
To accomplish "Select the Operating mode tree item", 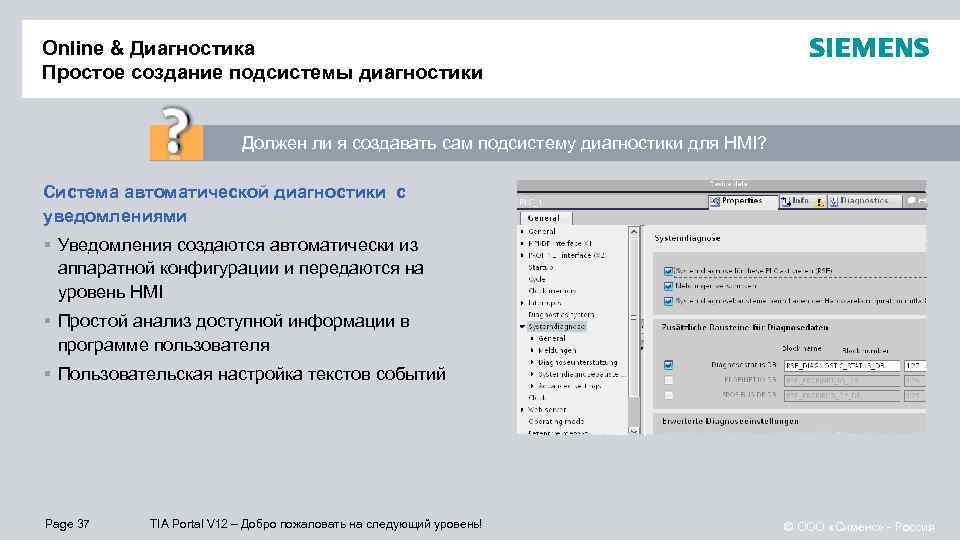I will coord(556,421).
